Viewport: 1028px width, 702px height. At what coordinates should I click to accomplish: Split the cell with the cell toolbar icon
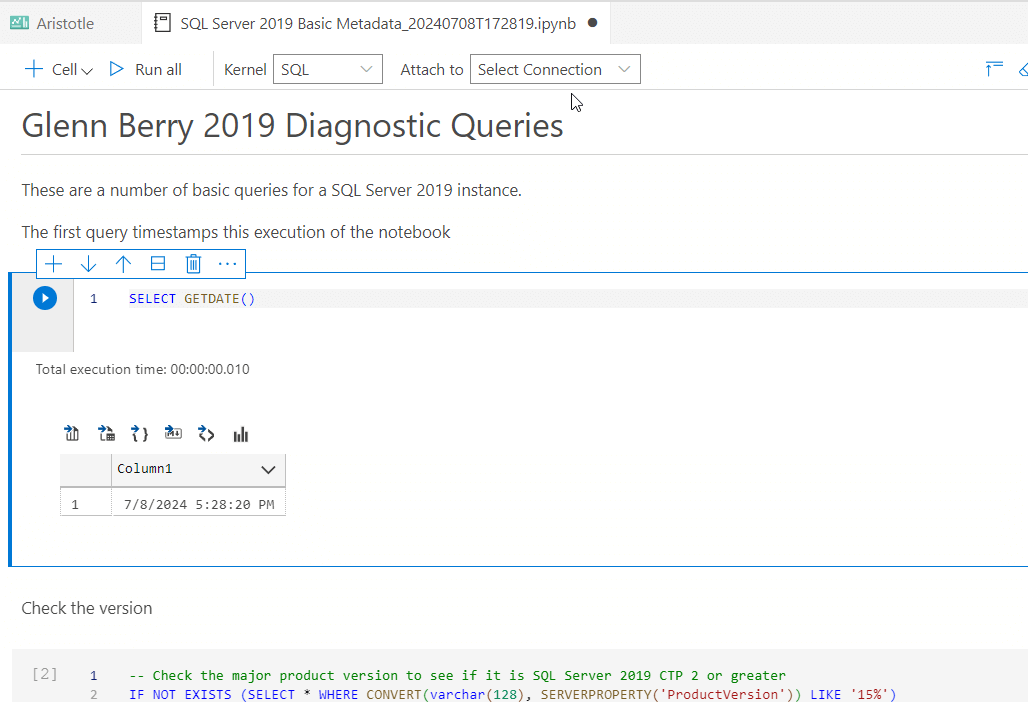[x=158, y=264]
